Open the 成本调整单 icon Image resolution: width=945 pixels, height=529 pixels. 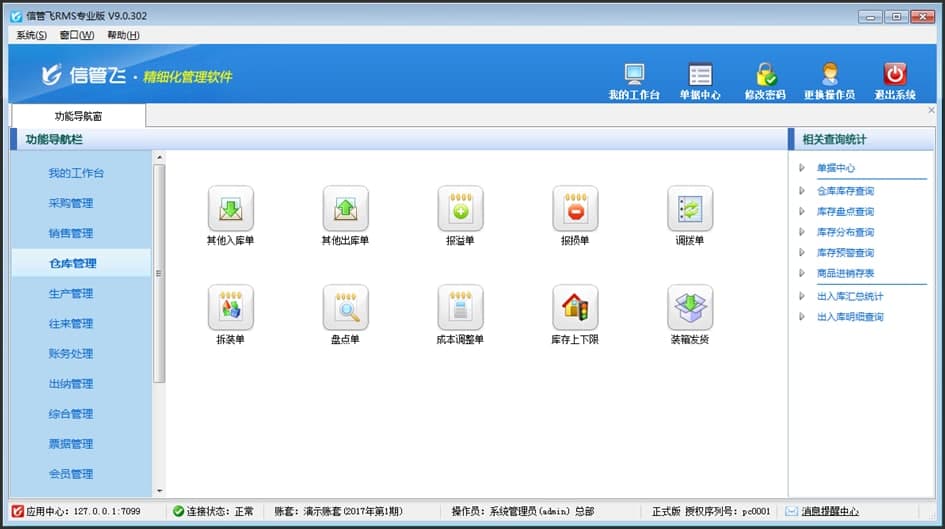460,307
